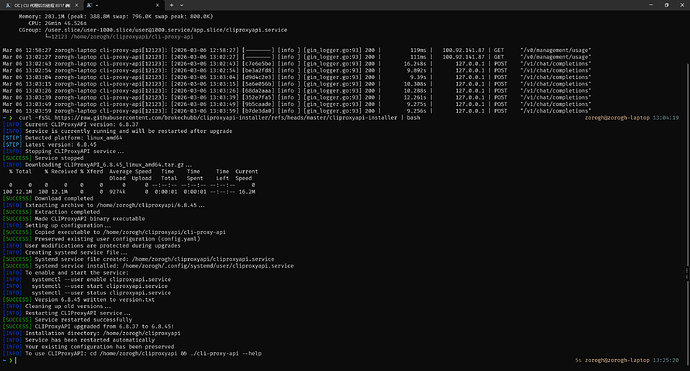Viewport: 690px width, 371px height.
Task: Close the active ~ terminal tab
Action: [x=157, y=5]
